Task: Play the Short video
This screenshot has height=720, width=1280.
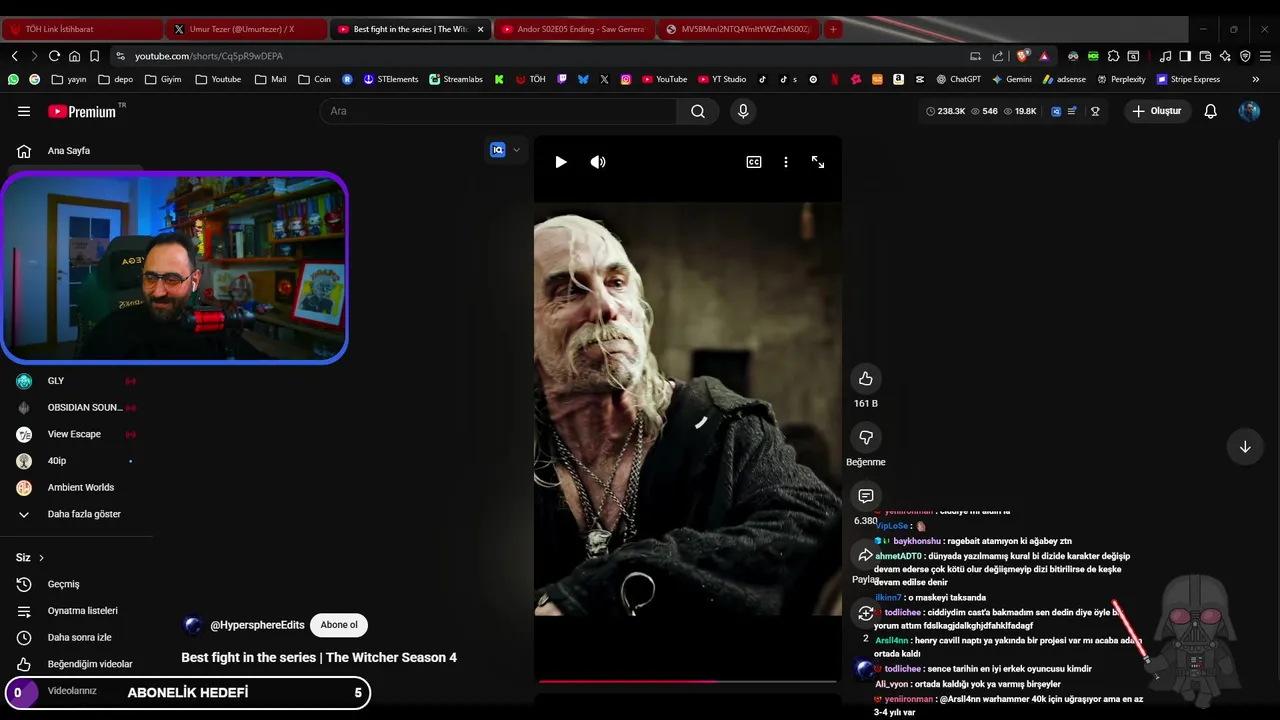Action: click(561, 162)
